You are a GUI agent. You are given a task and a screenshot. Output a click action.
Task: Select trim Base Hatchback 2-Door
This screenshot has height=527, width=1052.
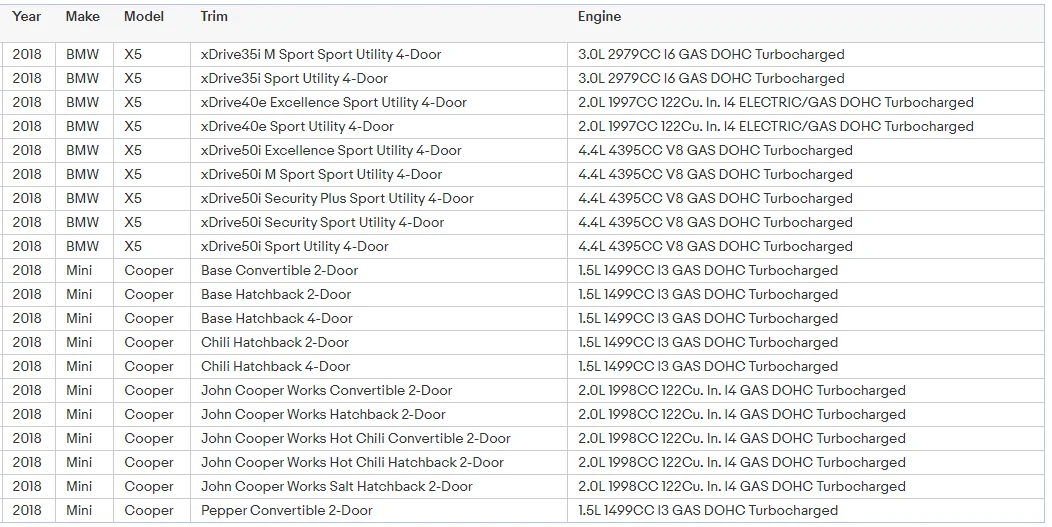276,295
